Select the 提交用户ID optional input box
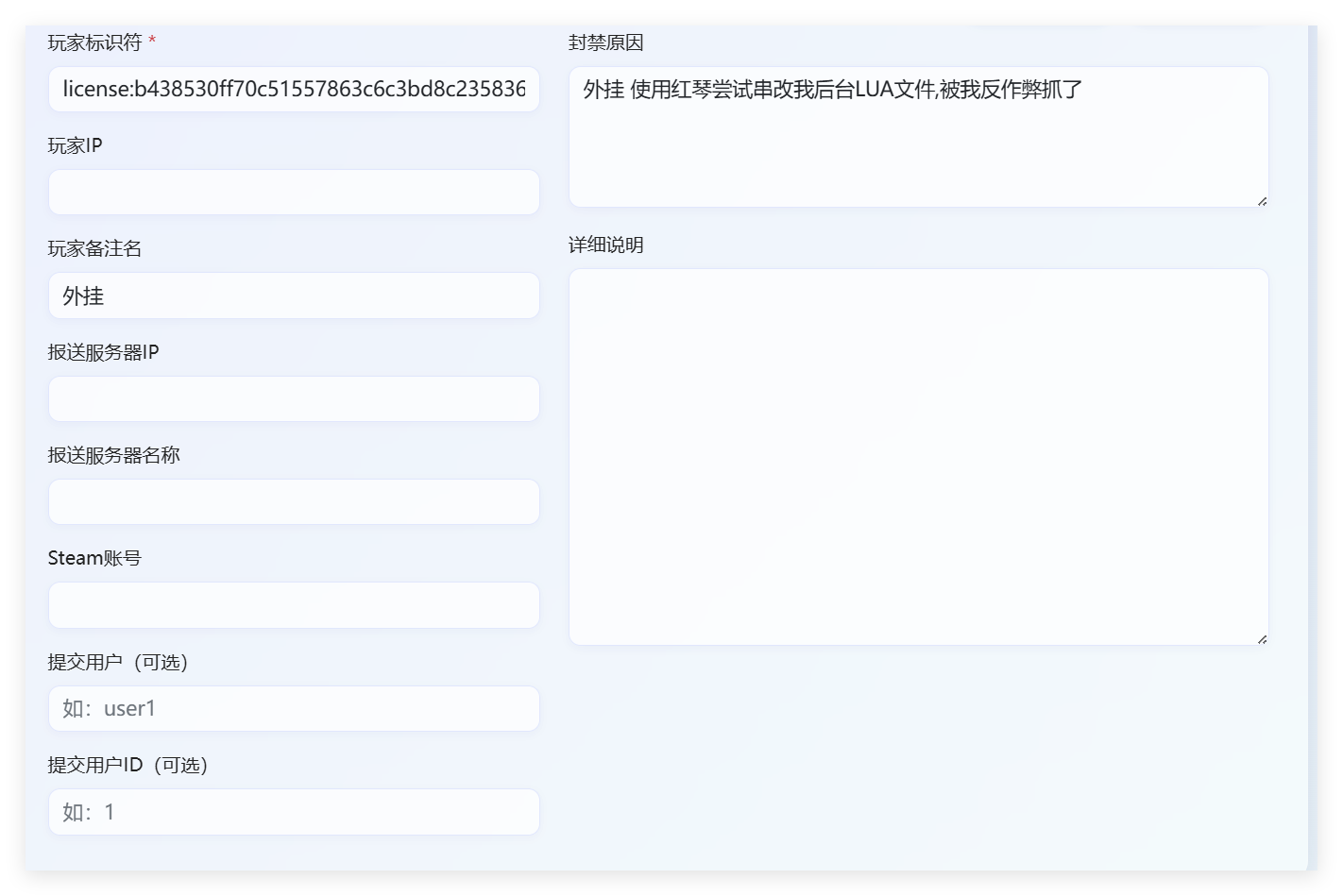Viewport: 1343px width, 896px height. click(x=294, y=812)
